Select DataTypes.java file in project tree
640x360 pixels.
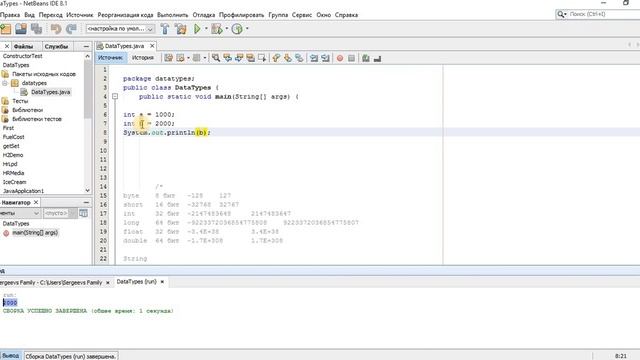tap(51, 92)
